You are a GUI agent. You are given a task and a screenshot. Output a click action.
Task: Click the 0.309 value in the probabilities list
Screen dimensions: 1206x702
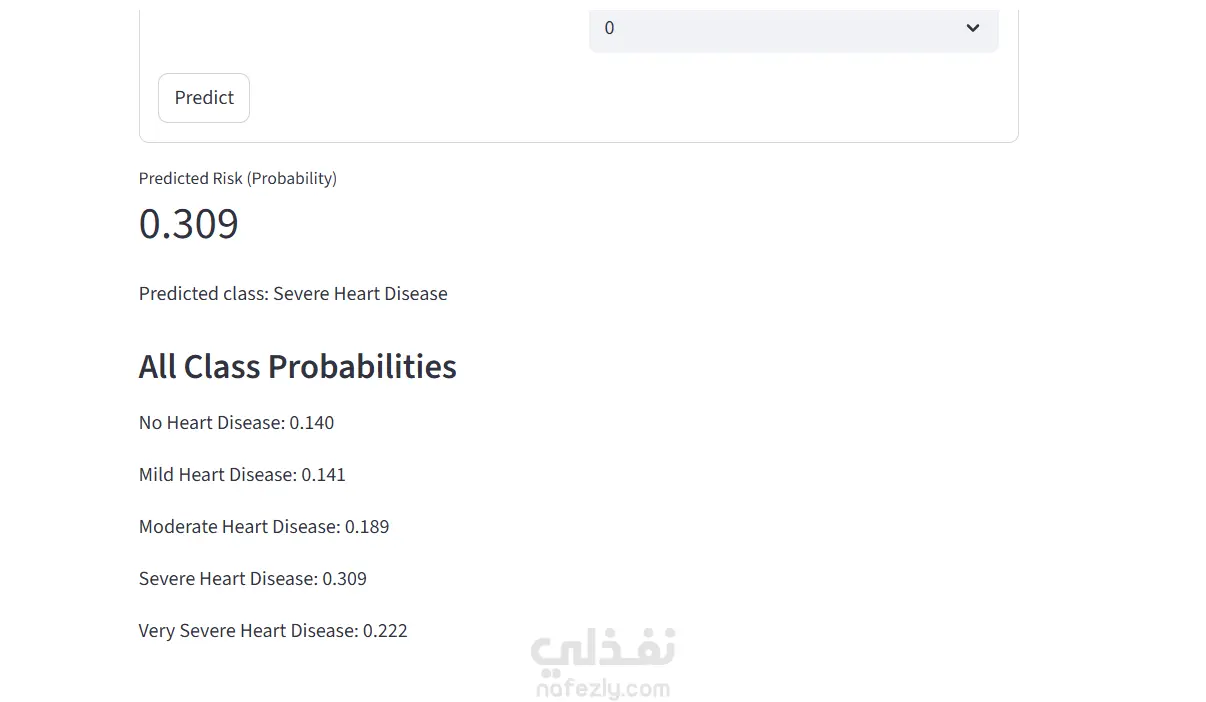coord(345,579)
